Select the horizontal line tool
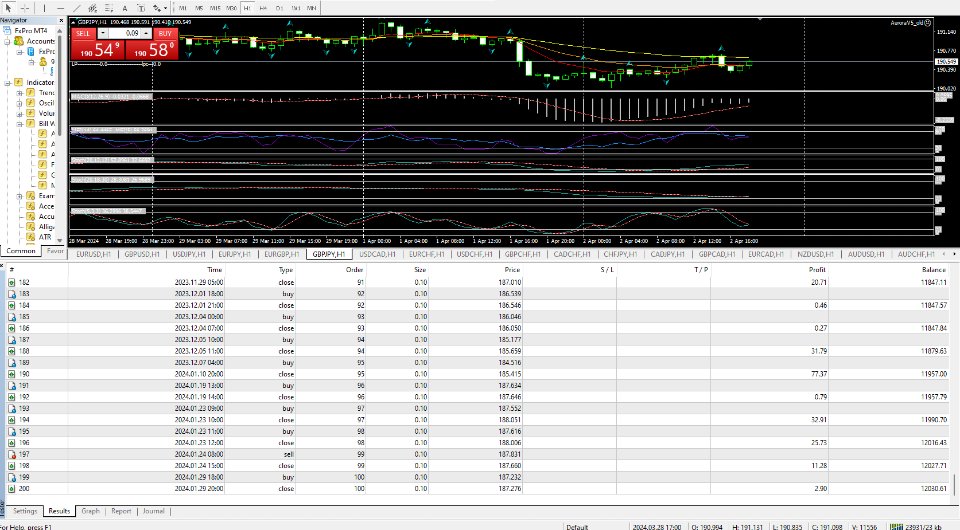This screenshot has width=960, height=530. coord(60,8)
